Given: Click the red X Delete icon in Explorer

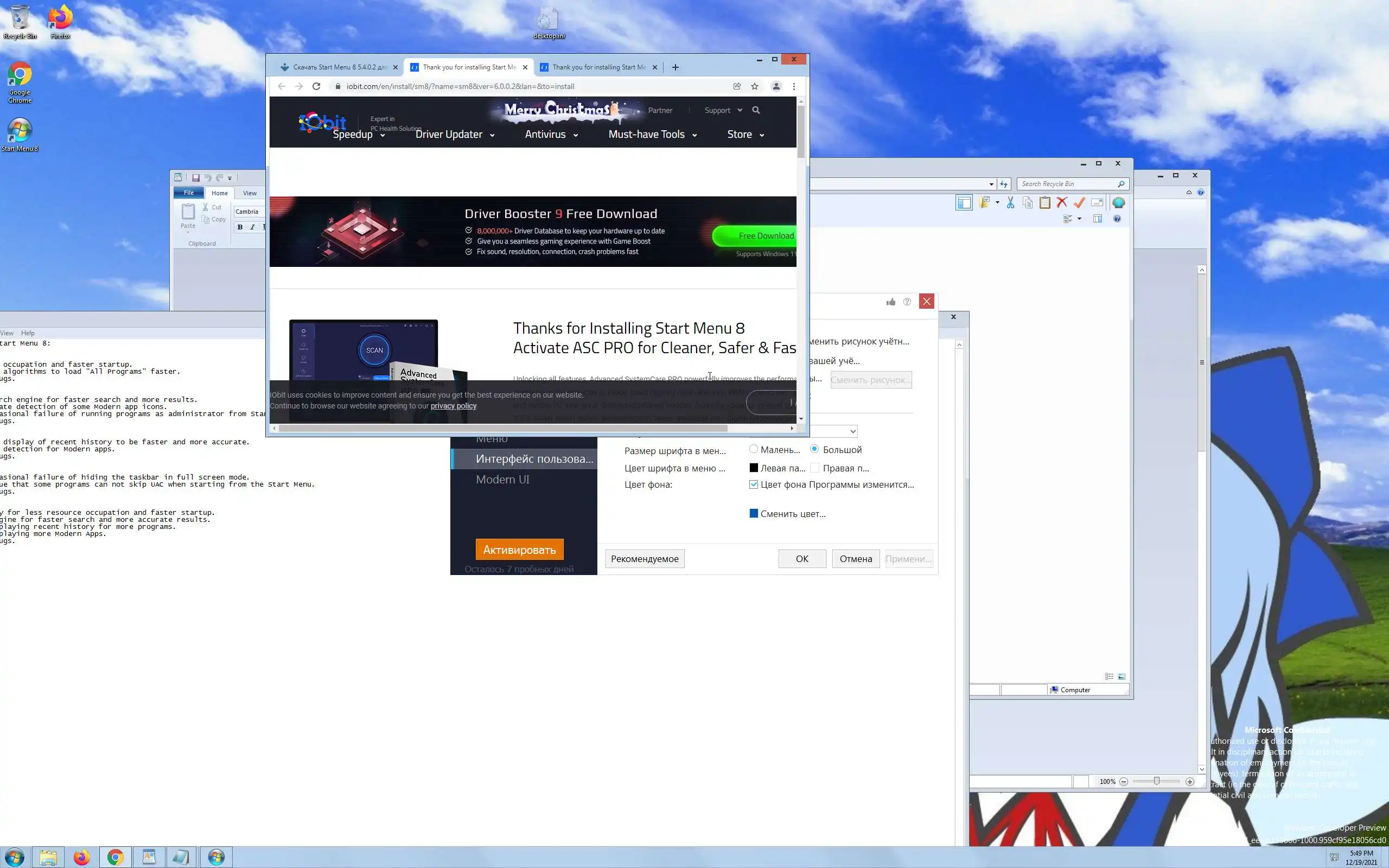Looking at the screenshot, I should tap(1062, 203).
